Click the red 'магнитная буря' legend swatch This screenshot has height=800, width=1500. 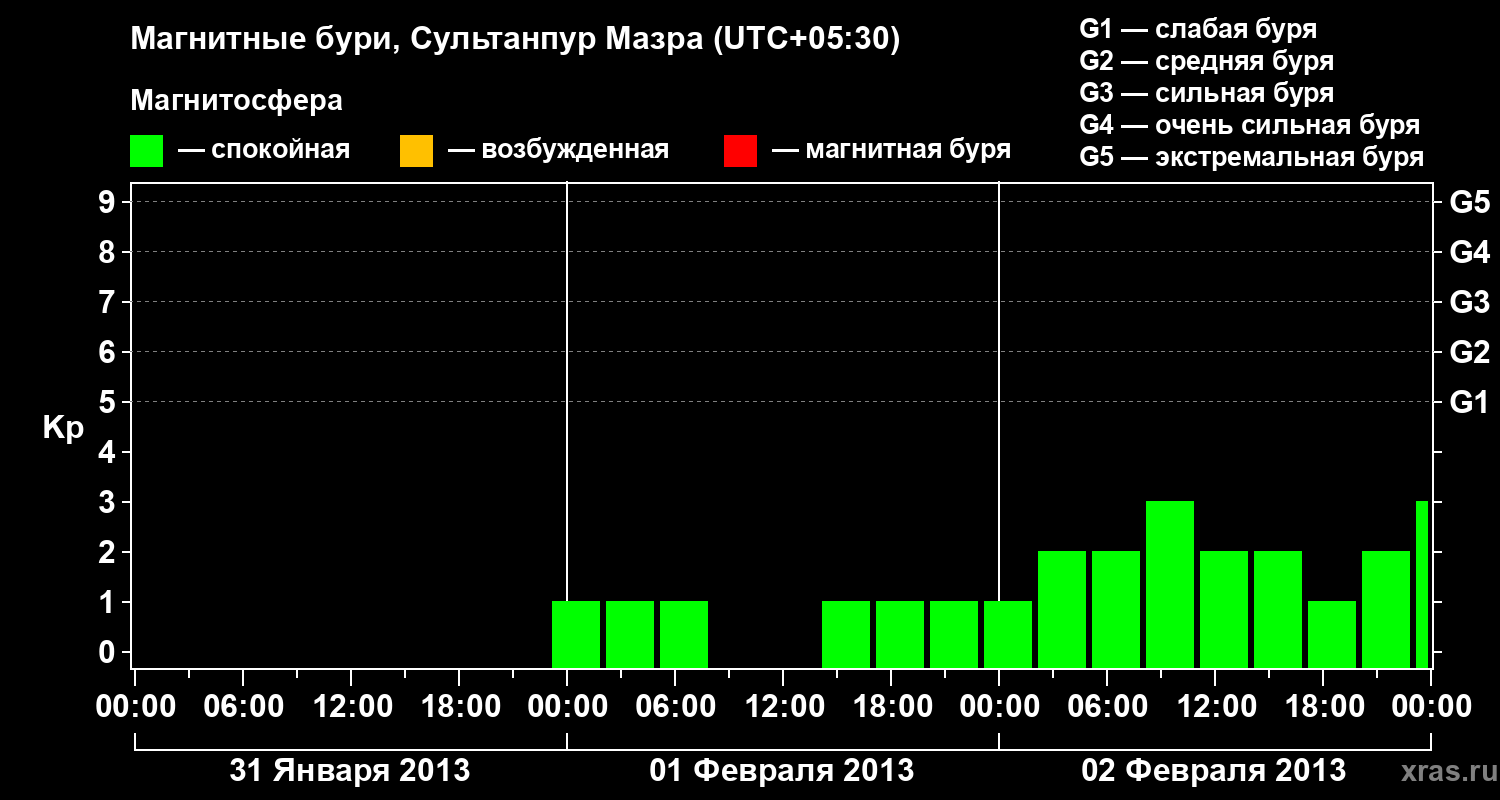[x=740, y=151]
